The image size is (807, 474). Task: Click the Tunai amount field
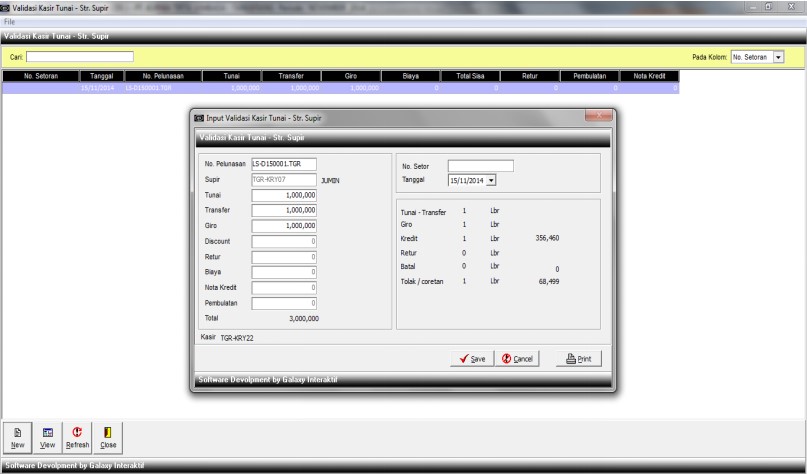pyautogui.click(x=284, y=195)
